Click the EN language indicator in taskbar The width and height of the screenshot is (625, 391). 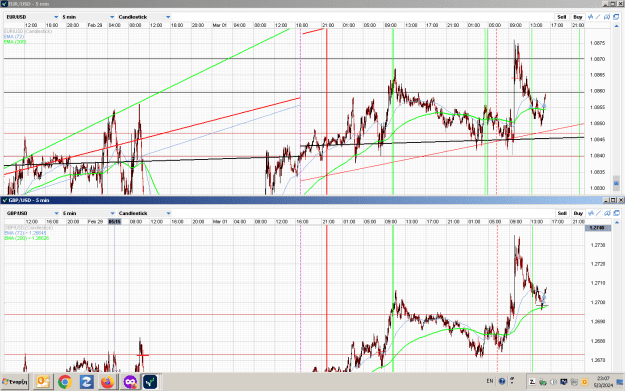coord(490,381)
